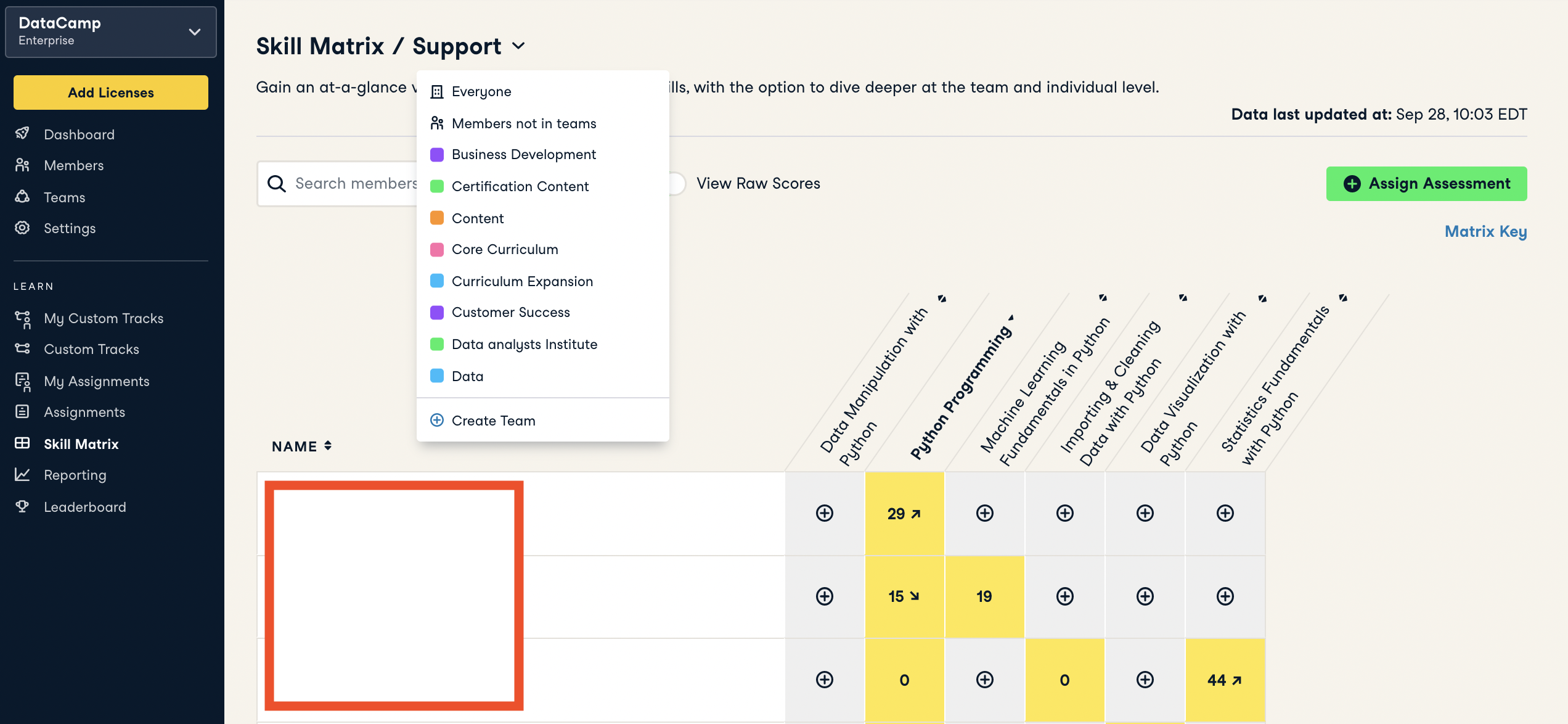Click the magnifier icon in member search
1568x724 pixels.
277,184
